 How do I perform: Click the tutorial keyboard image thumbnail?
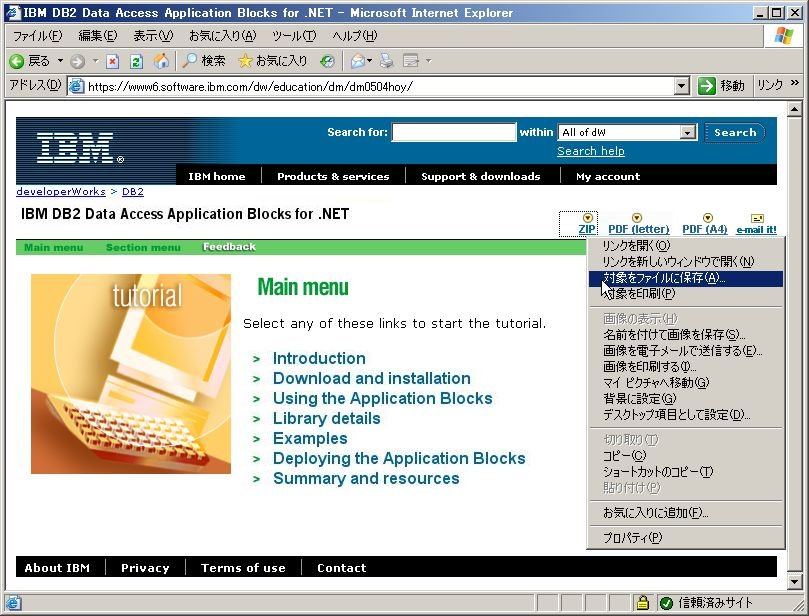pos(131,374)
